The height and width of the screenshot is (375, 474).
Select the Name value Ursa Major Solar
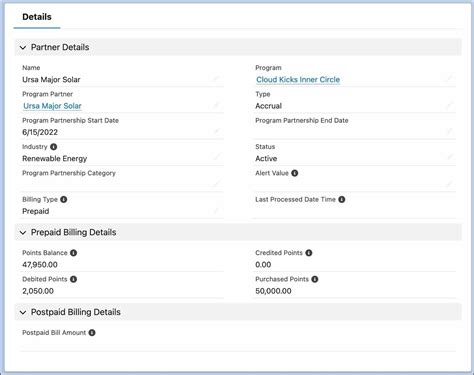pyautogui.click(x=51, y=80)
